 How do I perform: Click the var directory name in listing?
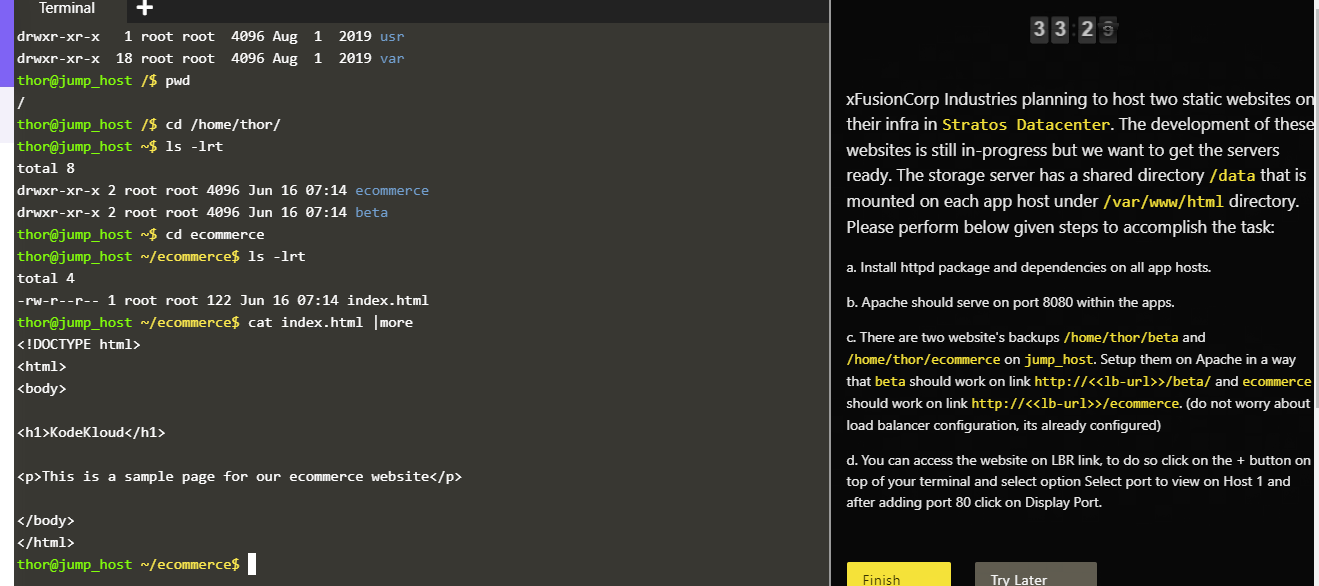392,58
